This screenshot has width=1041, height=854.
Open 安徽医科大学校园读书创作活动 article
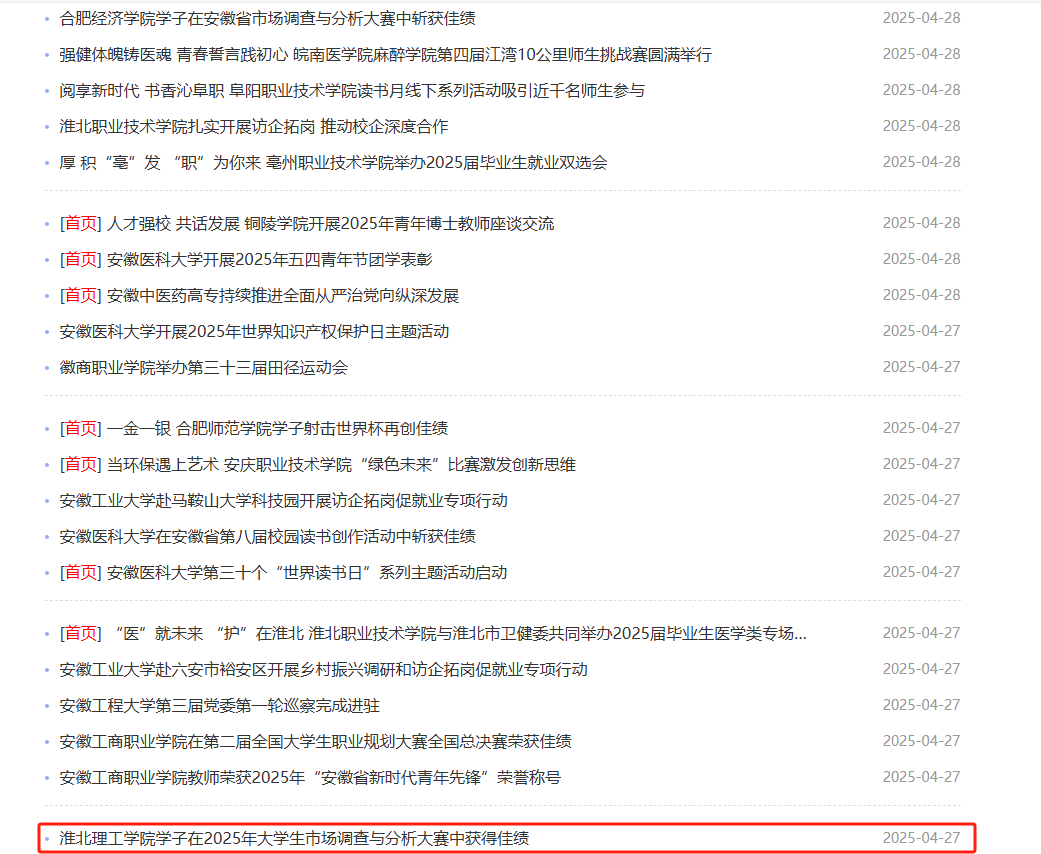[x=267, y=536]
